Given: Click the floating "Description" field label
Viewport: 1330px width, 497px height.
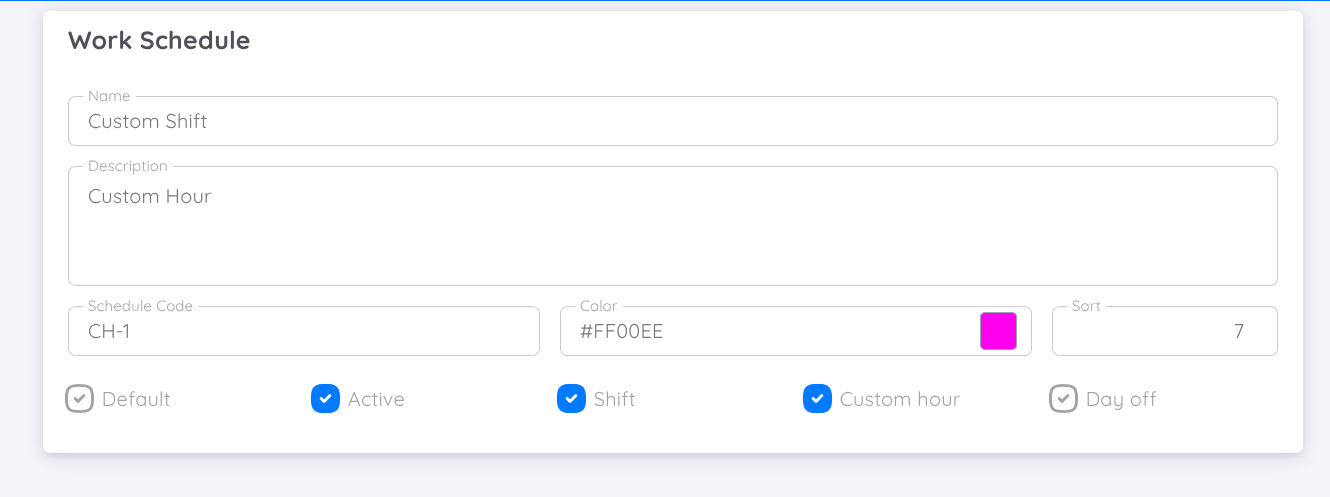Looking at the screenshot, I should coord(127,166).
